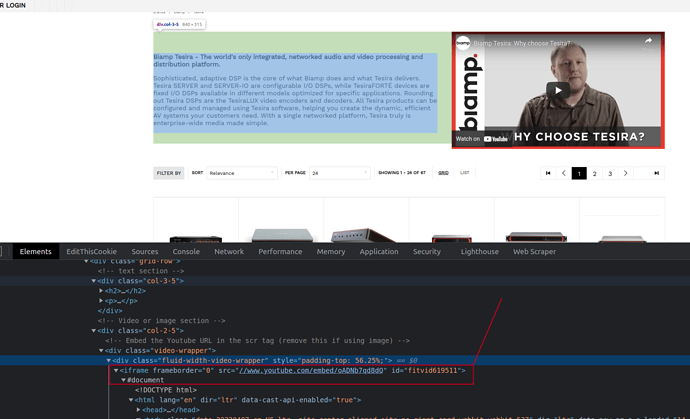Viewport: 690px width, 419px height.
Task: Click 'SHOWING 1 - 24 OF 67' text
Action: [402, 173]
